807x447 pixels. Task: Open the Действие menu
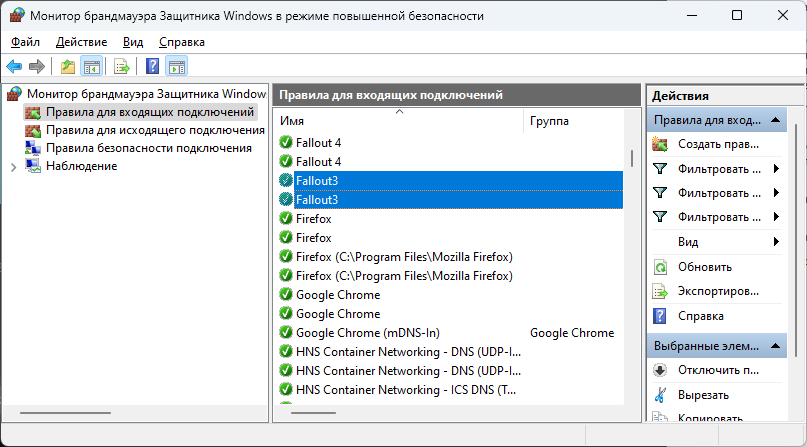tap(81, 42)
